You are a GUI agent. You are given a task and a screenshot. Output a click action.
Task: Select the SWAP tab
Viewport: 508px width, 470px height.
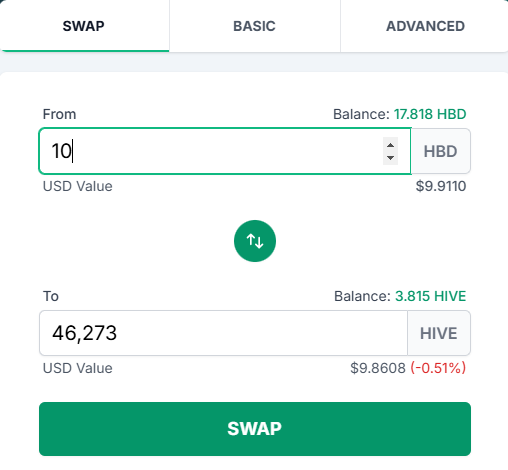(x=84, y=26)
